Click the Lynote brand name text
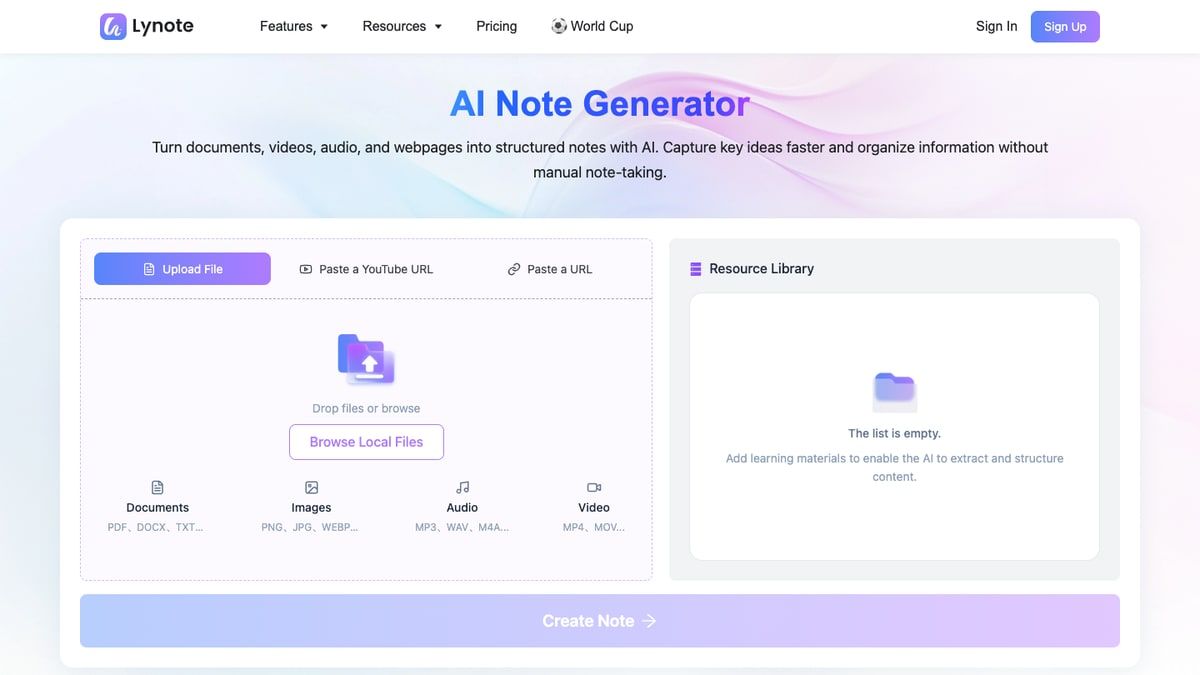The image size is (1200, 675). tap(163, 26)
